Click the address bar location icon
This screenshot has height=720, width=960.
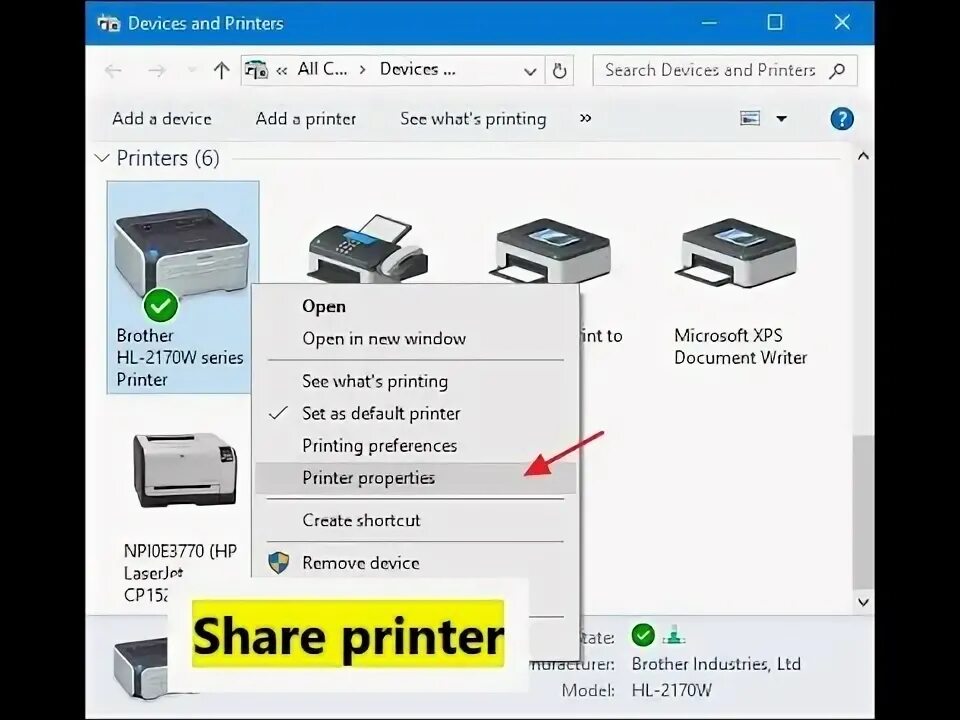[x=256, y=70]
